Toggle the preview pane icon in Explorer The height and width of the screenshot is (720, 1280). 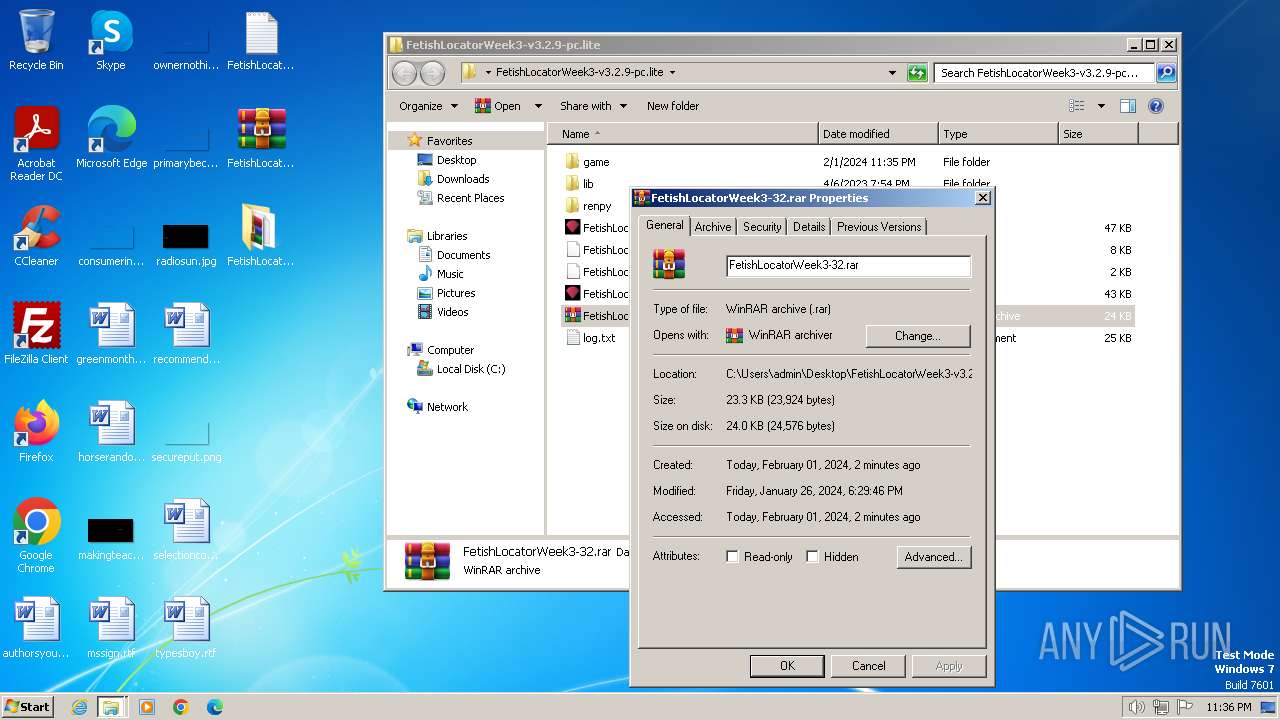[x=1128, y=106]
